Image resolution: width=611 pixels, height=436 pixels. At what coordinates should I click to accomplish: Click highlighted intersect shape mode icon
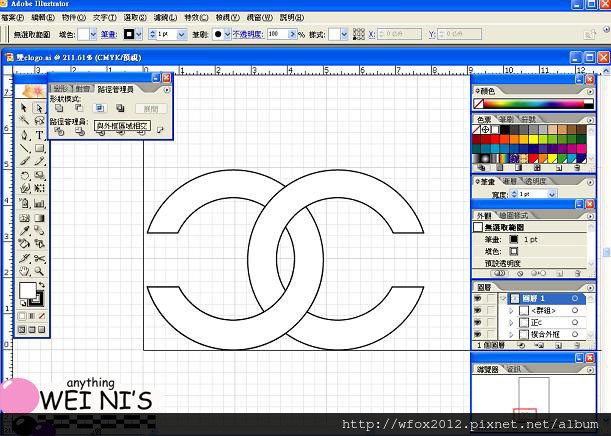coord(100,108)
